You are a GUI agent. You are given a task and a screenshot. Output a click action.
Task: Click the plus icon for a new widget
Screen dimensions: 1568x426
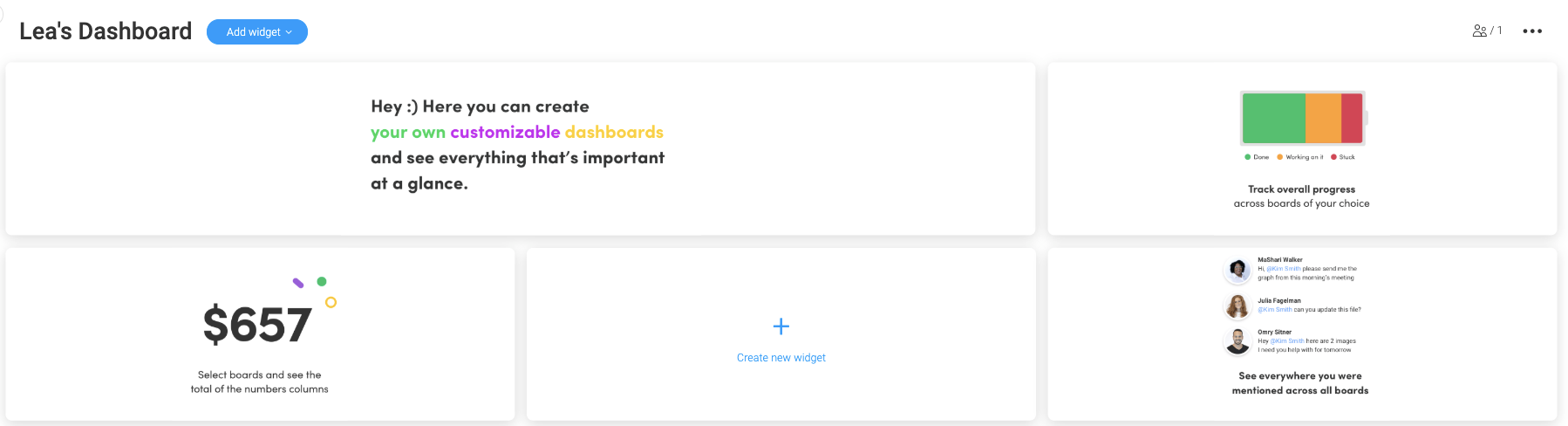pos(781,326)
